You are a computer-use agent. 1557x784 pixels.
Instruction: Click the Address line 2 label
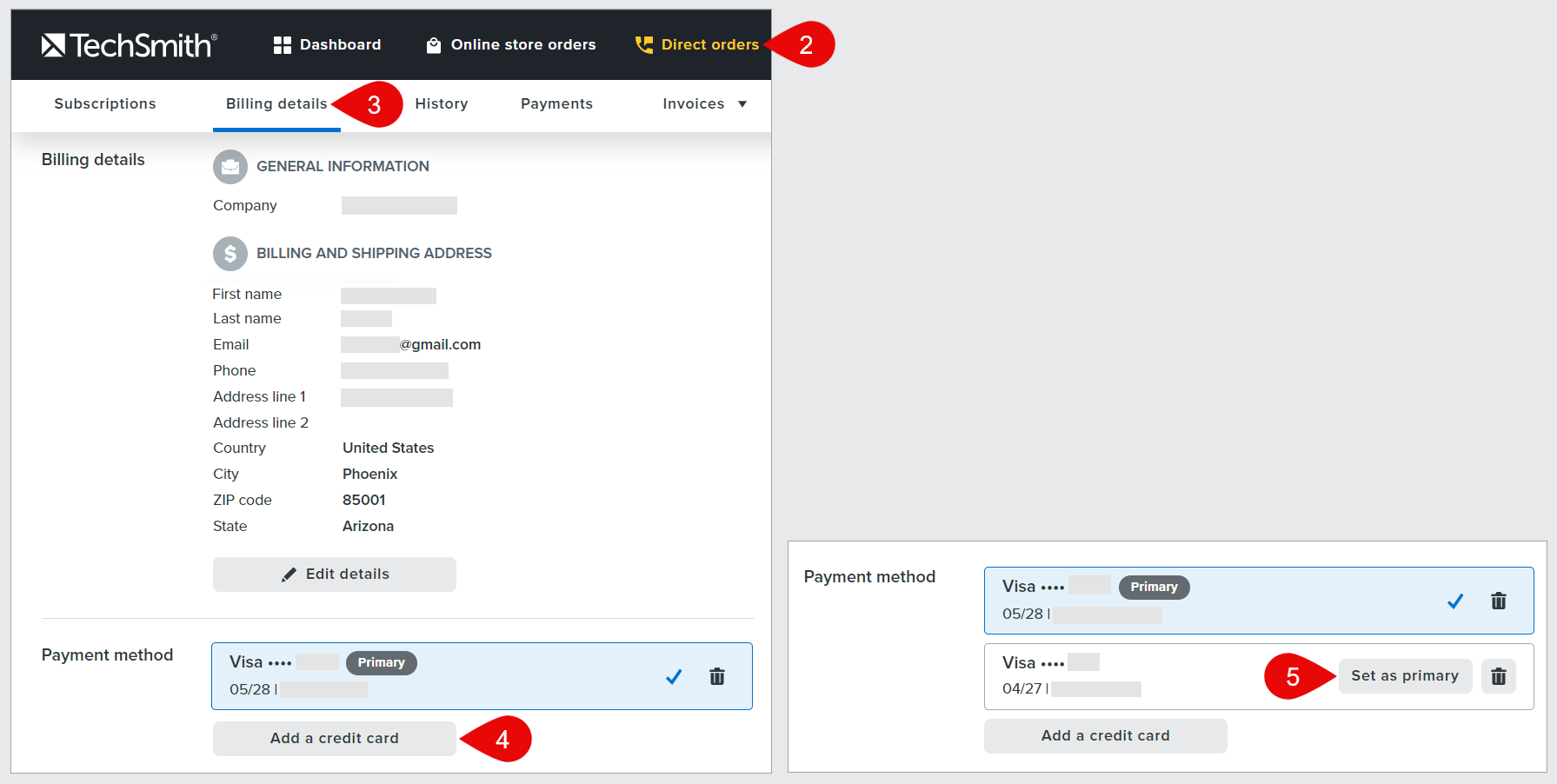tap(261, 423)
